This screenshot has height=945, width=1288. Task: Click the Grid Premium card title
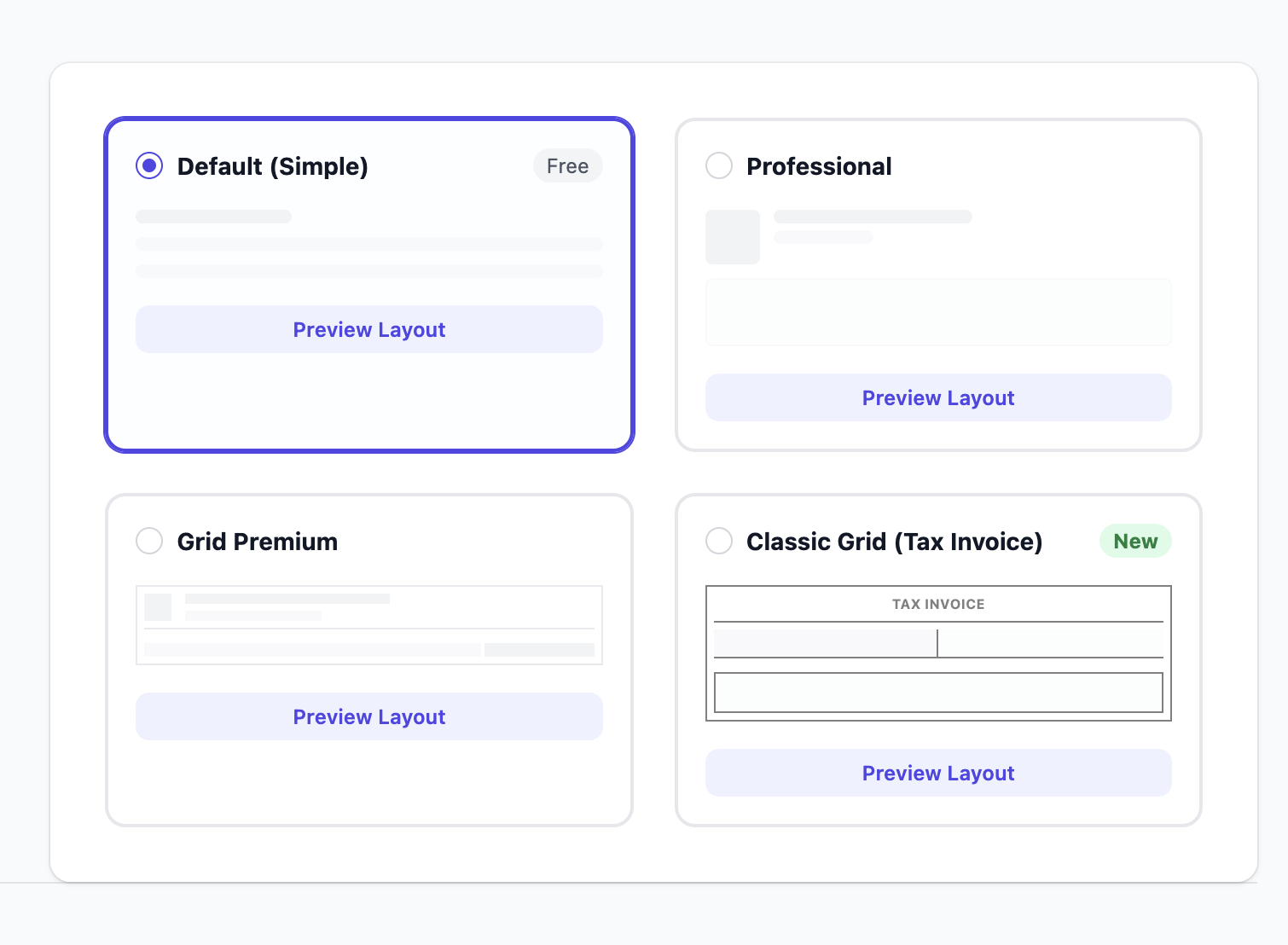pos(257,541)
